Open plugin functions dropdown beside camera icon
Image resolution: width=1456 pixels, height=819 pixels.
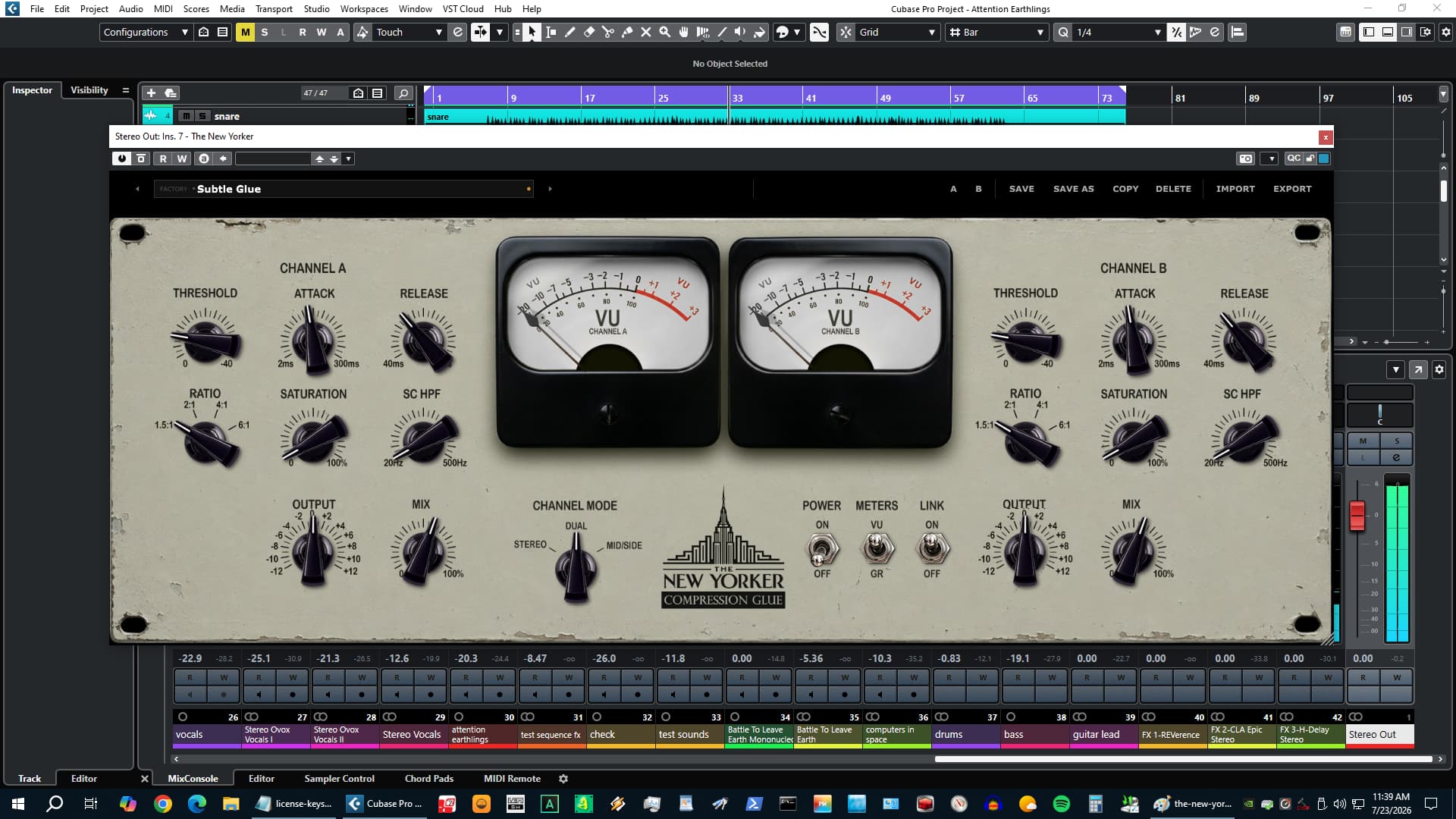[1271, 158]
